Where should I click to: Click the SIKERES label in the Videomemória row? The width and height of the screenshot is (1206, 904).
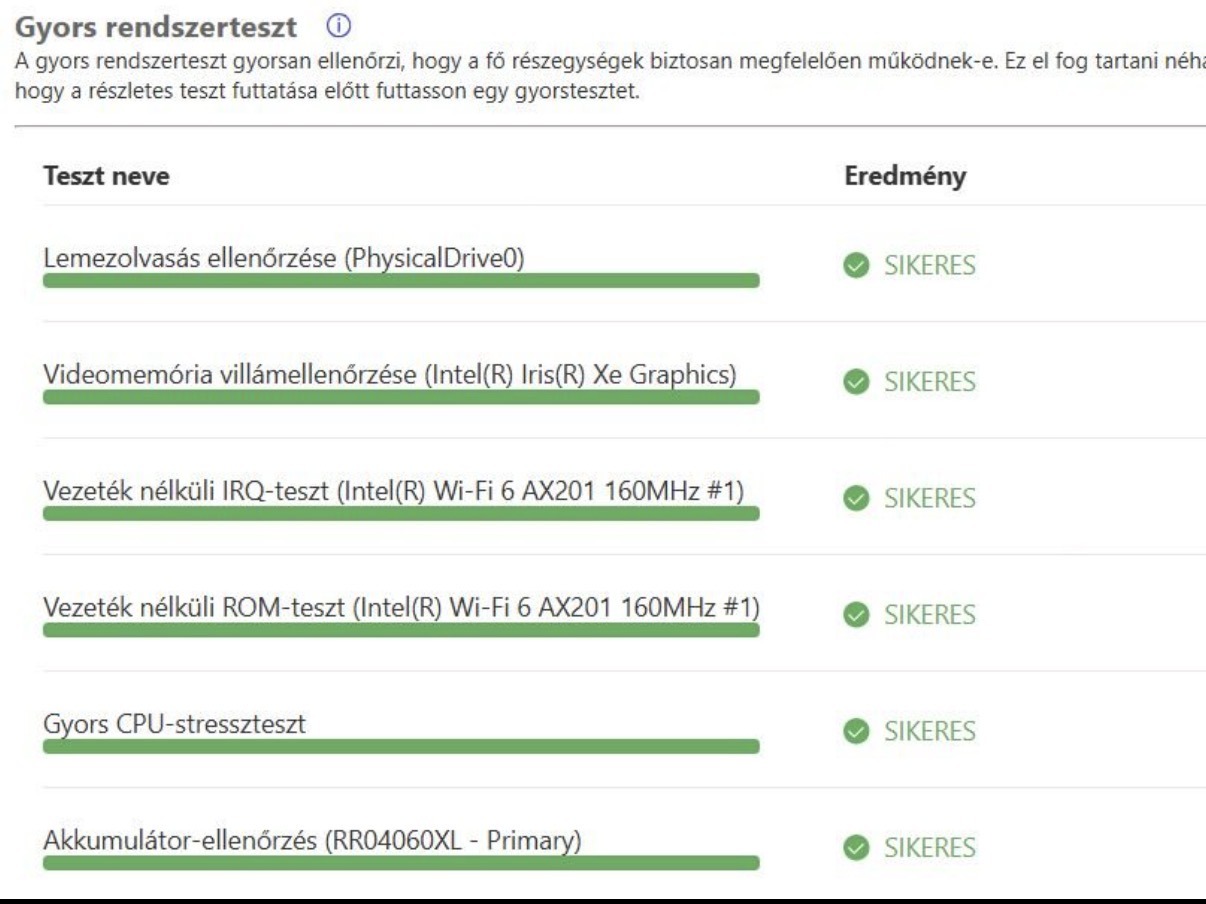[x=929, y=382]
